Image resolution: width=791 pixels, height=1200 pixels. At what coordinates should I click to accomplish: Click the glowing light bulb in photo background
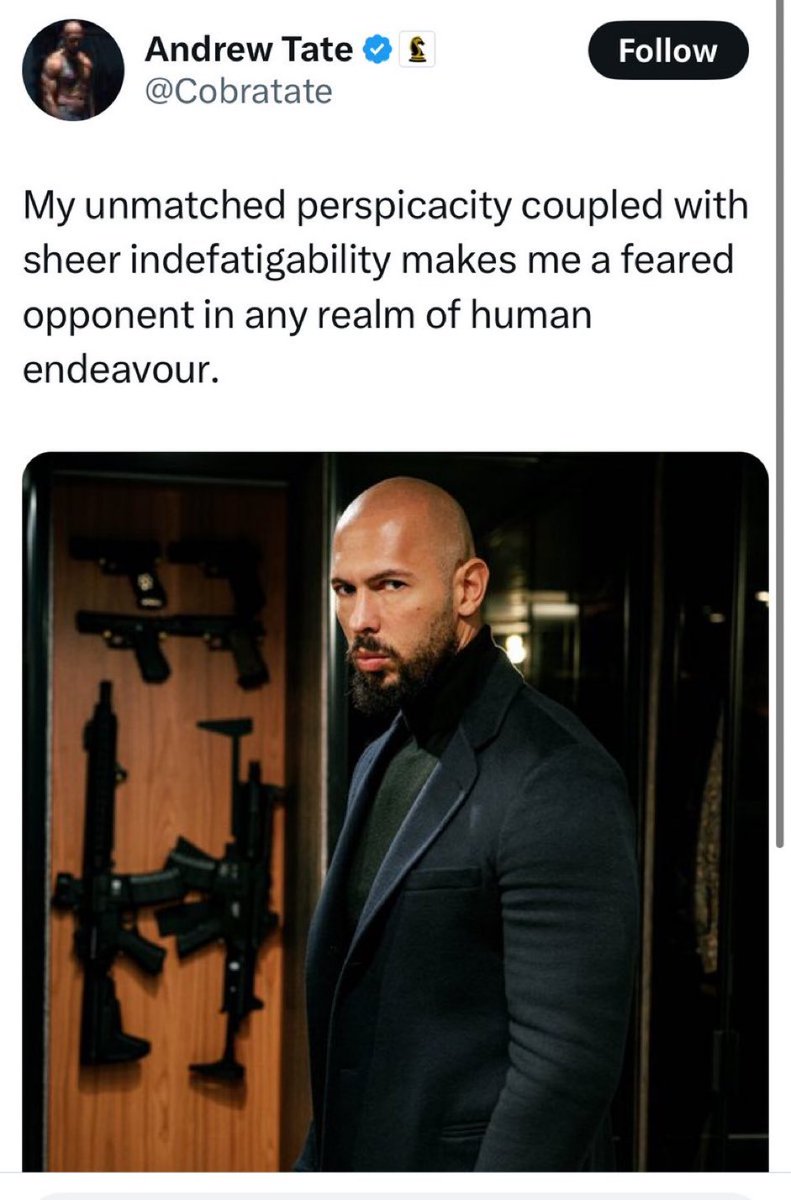tap(515, 648)
